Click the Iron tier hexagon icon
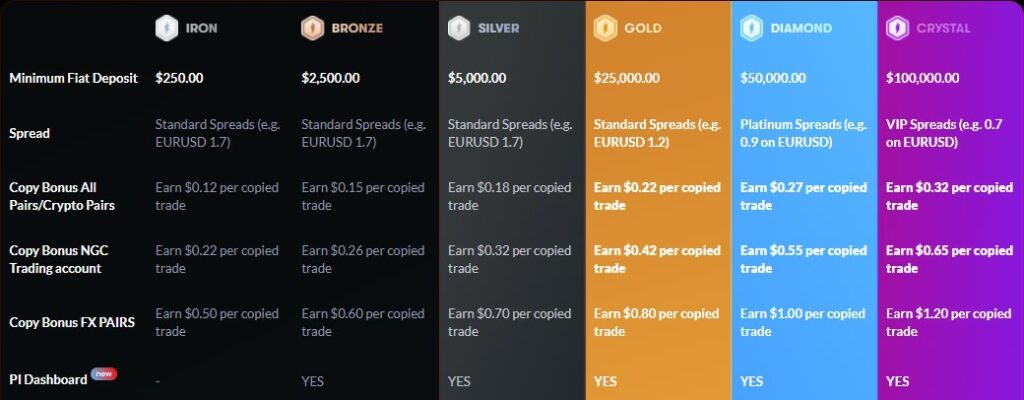The height and width of the screenshot is (400, 1024). 167,29
